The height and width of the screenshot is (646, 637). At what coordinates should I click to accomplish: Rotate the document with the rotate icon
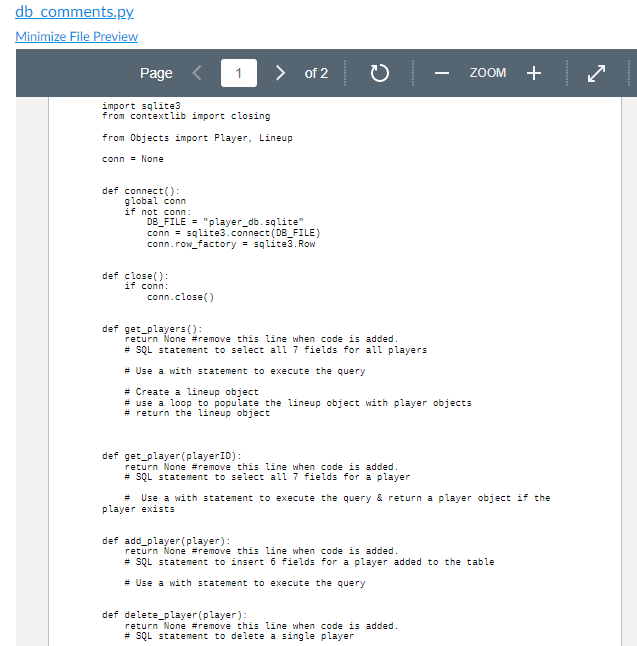tap(379, 73)
